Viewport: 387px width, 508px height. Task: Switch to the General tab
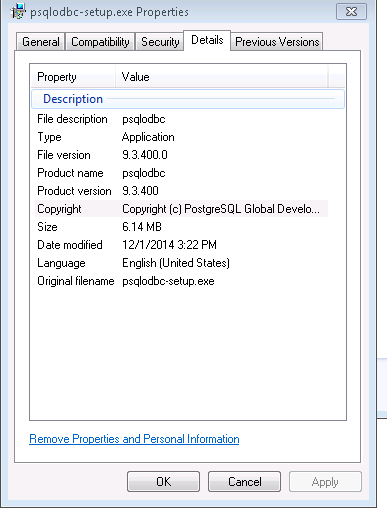click(x=41, y=42)
